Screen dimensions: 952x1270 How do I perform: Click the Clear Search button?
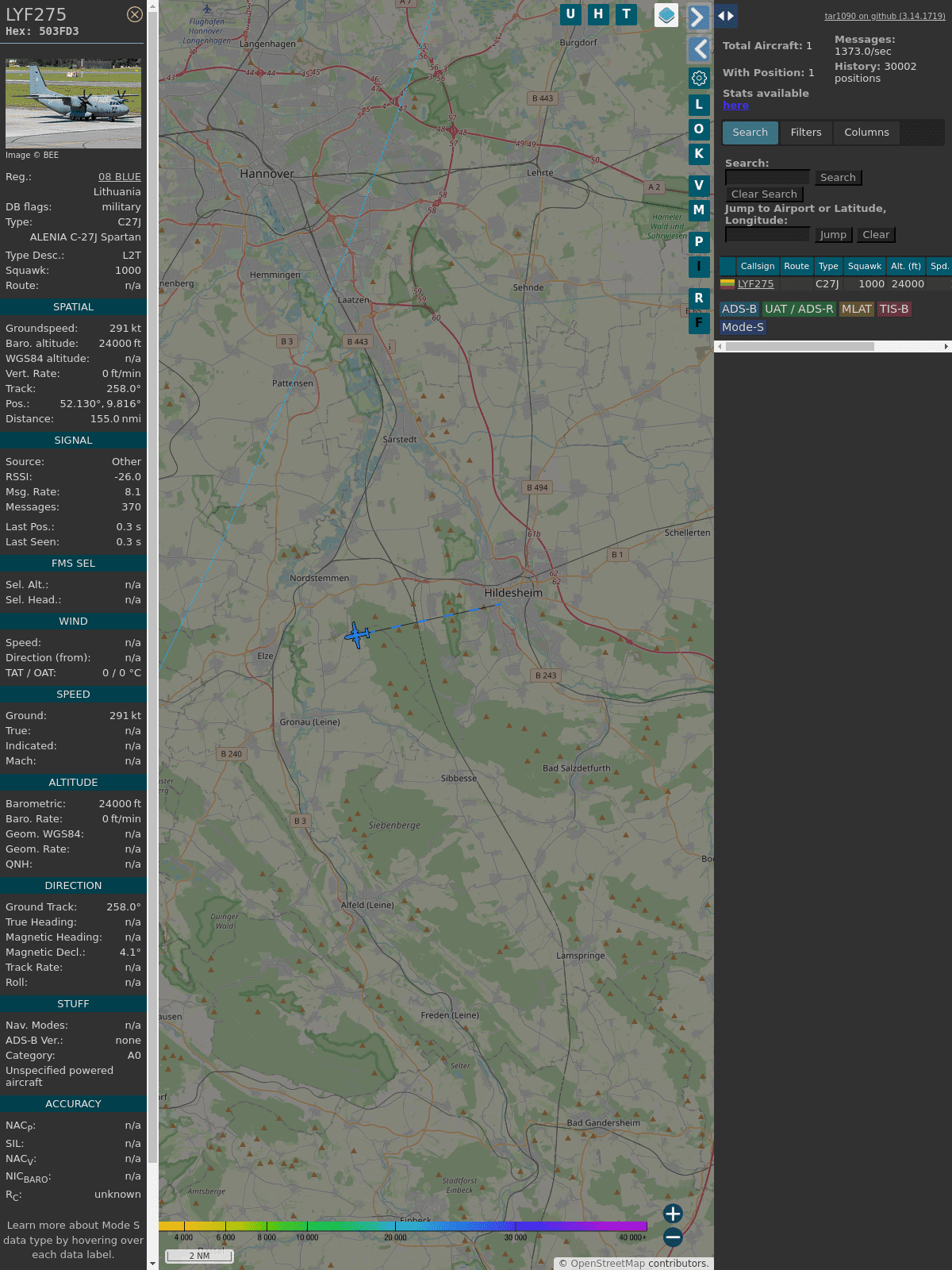(x=764, y=194)
